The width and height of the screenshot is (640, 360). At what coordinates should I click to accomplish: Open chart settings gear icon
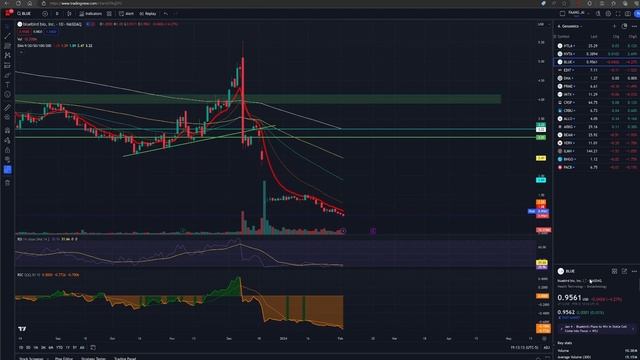coord(608,13)
